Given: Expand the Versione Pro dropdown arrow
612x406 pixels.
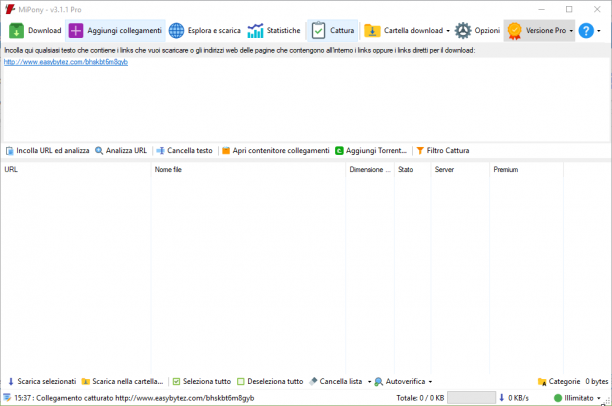Looking at the screenshot, I should tap(571, 31).
